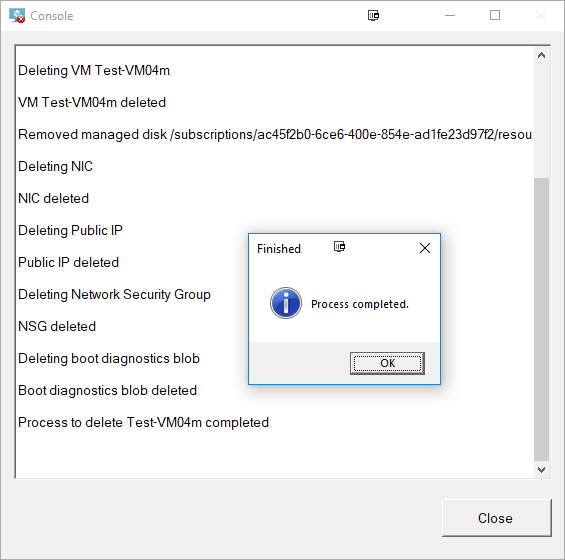Click the scrollbar up arrow
This screenshot has width=565, height=560.
tap(541, 55)
